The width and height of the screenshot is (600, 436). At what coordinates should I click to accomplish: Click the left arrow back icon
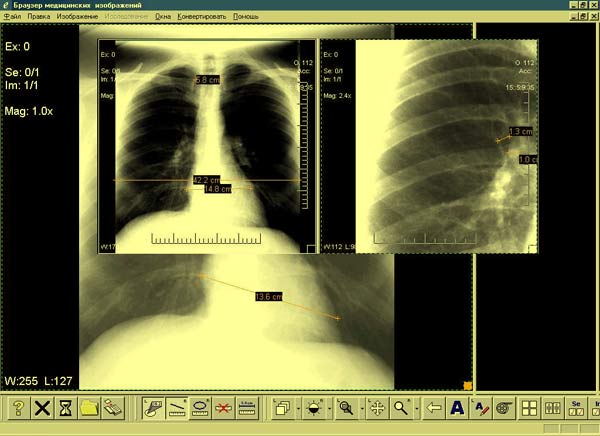[434, 408]
